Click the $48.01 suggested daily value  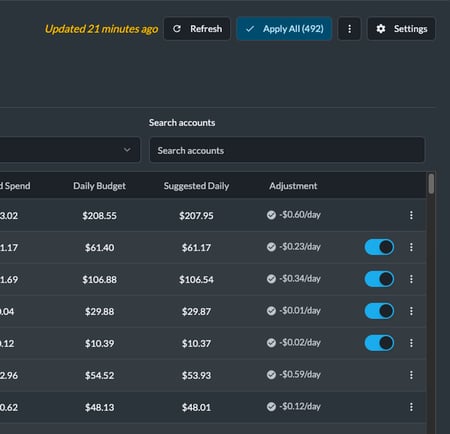pos(196,407)
